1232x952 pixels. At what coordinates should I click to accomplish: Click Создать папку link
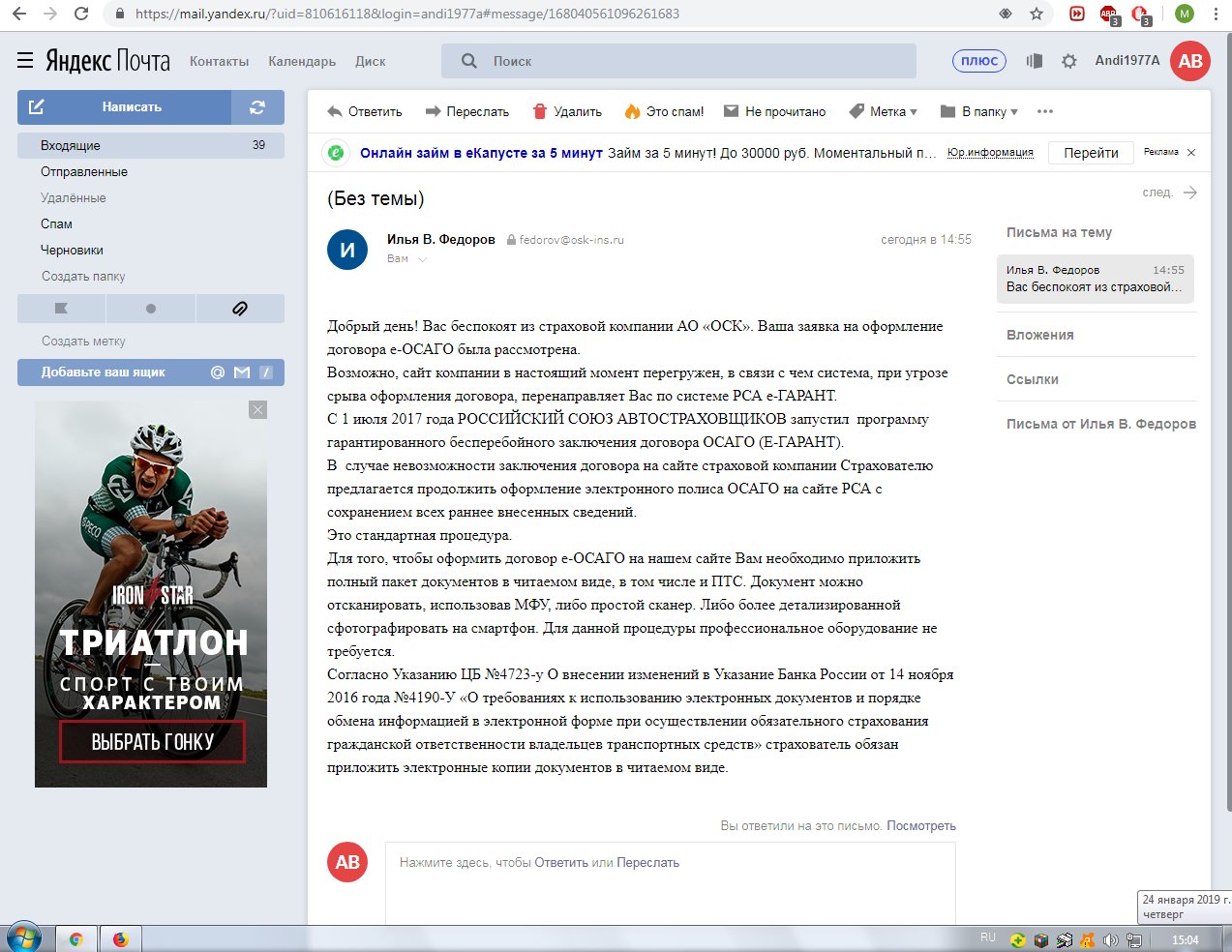[83, 276]
